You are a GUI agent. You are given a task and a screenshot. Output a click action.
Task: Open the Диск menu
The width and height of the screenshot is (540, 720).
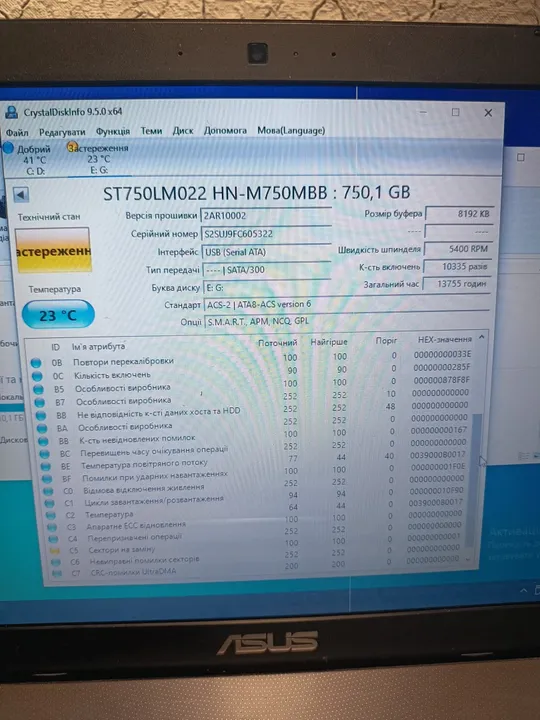click(x=183, y=130)
